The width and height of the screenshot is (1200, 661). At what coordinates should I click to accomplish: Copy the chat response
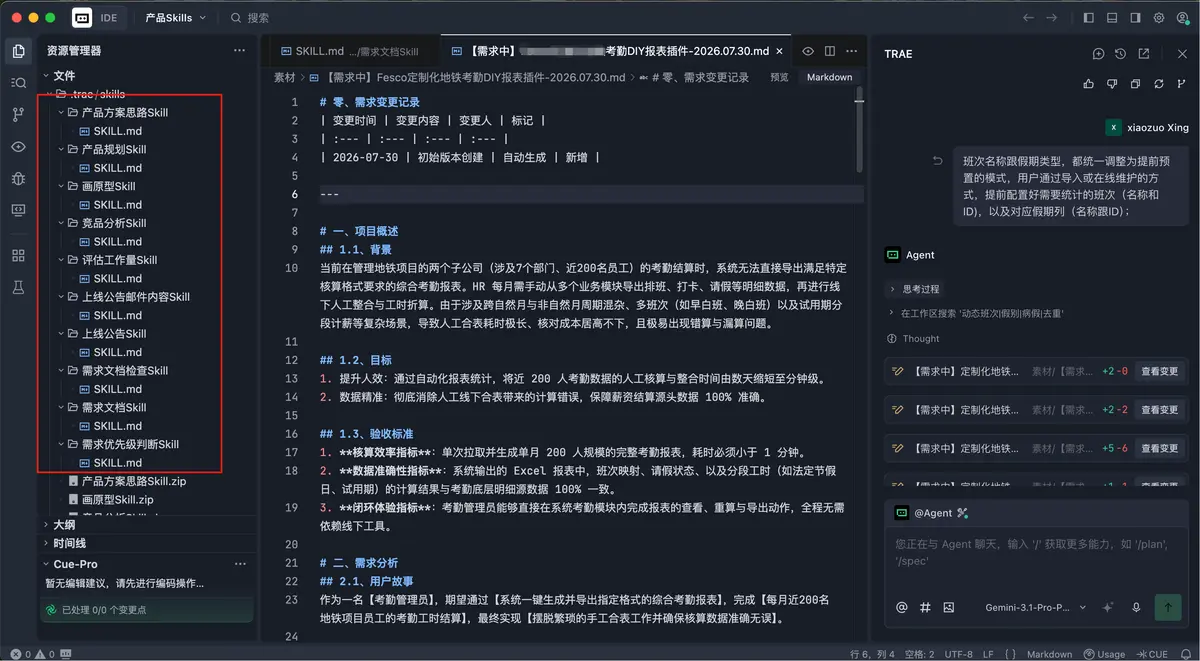click(x=1136, y=85)
